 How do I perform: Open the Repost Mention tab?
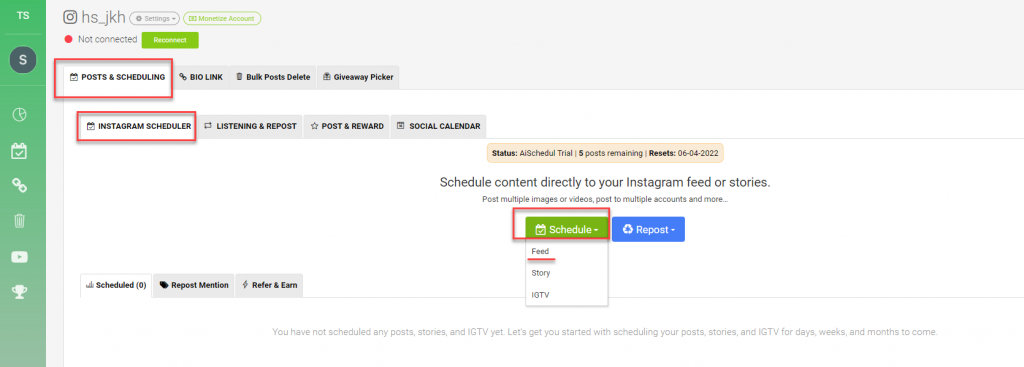194,285
